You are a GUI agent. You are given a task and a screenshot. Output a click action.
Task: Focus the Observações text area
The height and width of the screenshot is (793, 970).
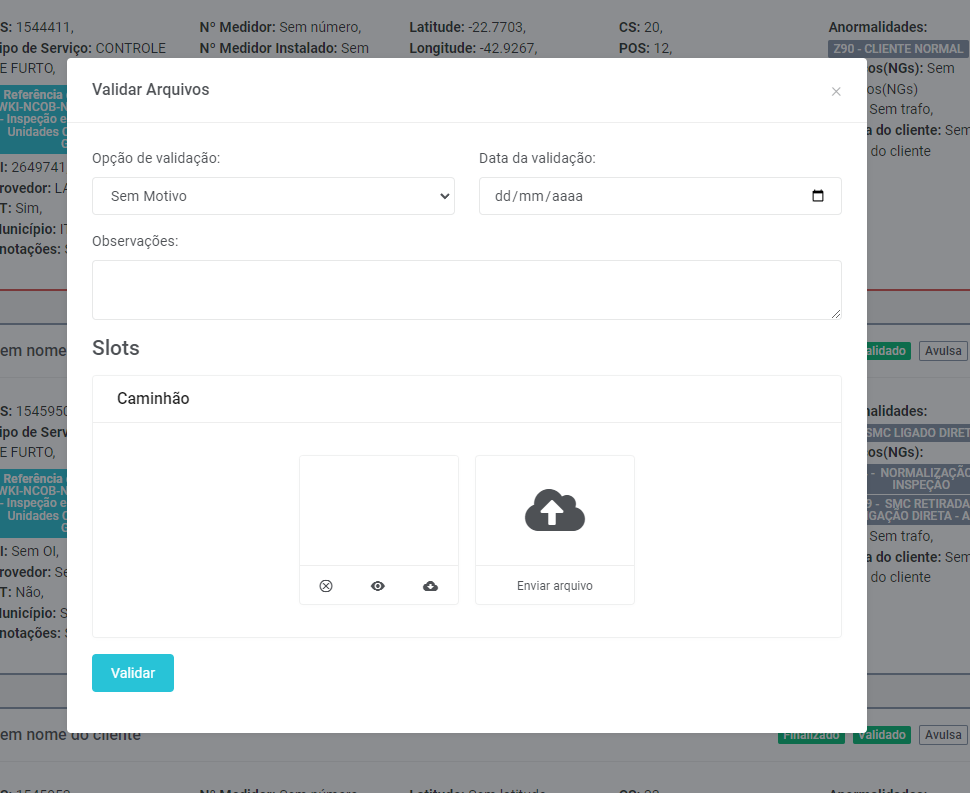466,290
